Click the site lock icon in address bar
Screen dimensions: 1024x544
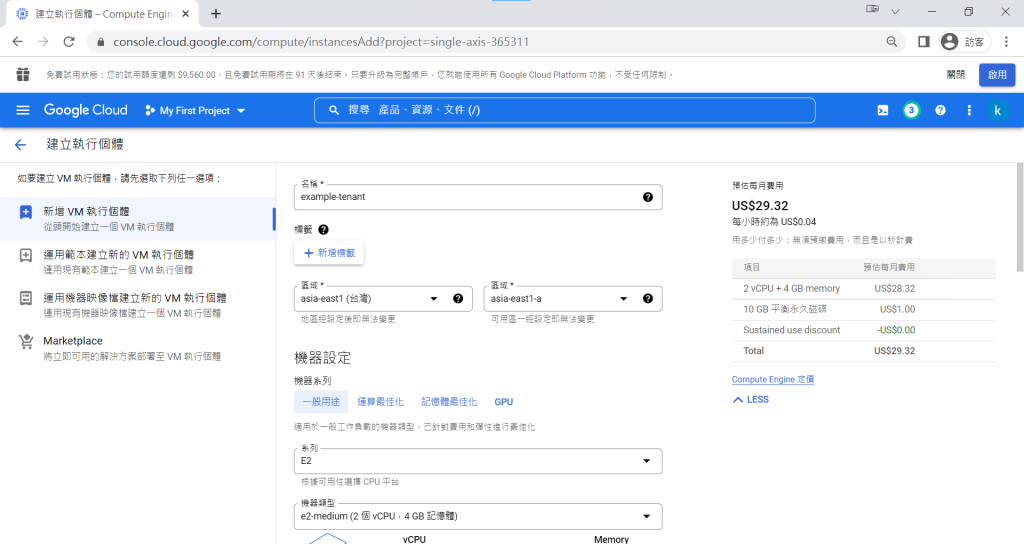pos(100,42)
